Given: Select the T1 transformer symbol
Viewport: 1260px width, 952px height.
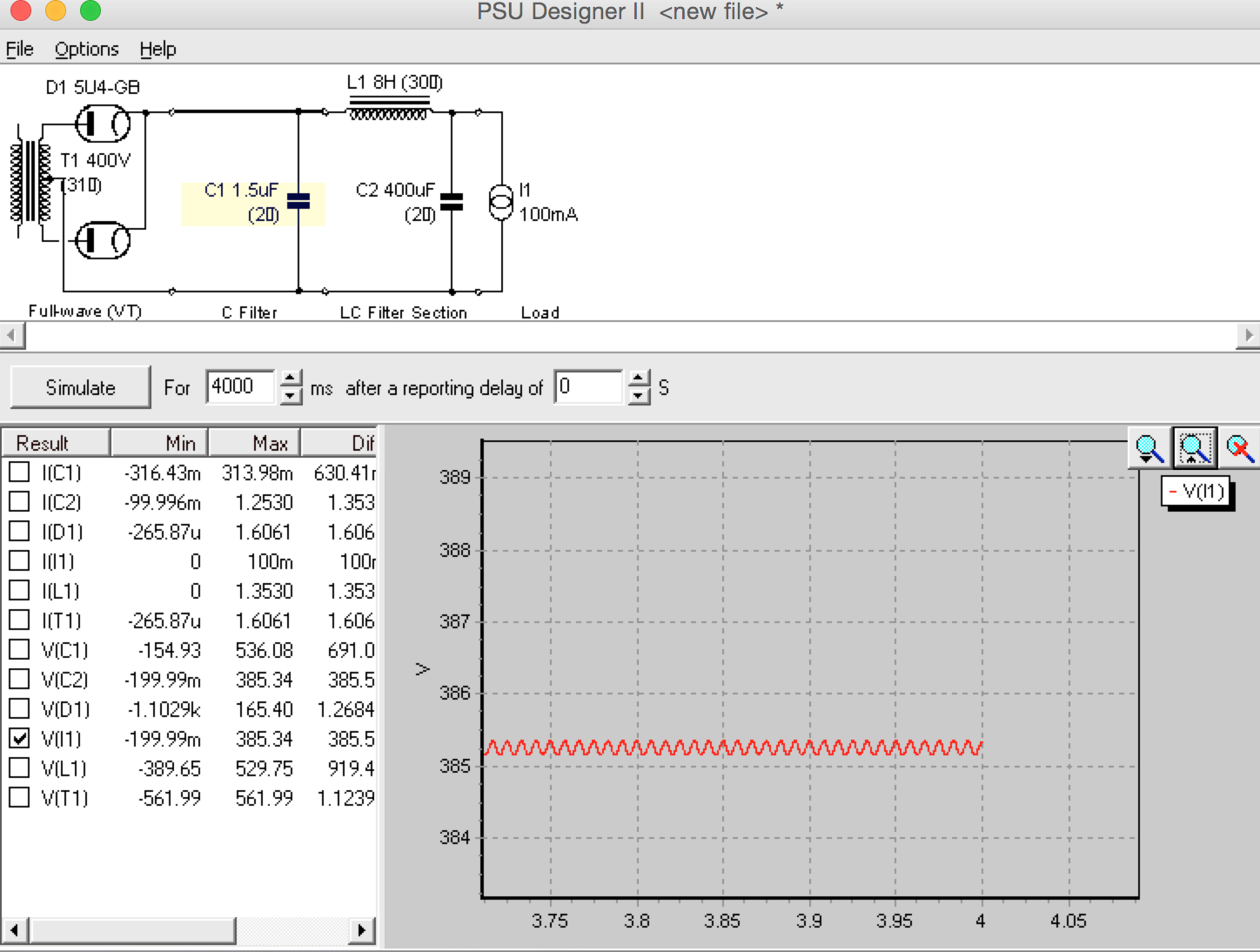Looking at the screenshot, I should (x=30, y=182).
